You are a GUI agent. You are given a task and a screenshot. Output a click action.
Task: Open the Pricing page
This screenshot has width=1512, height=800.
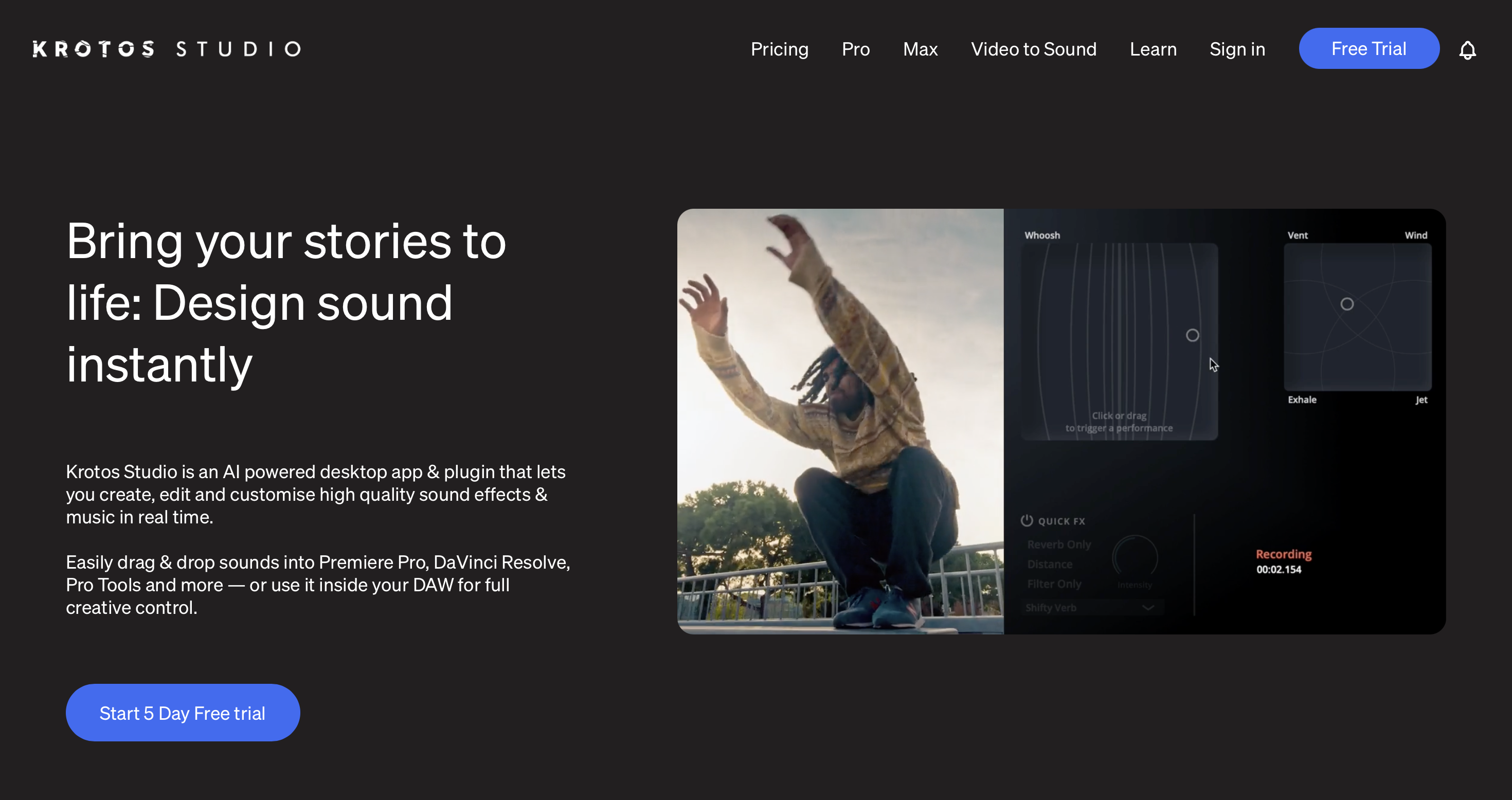pos(780,49)
